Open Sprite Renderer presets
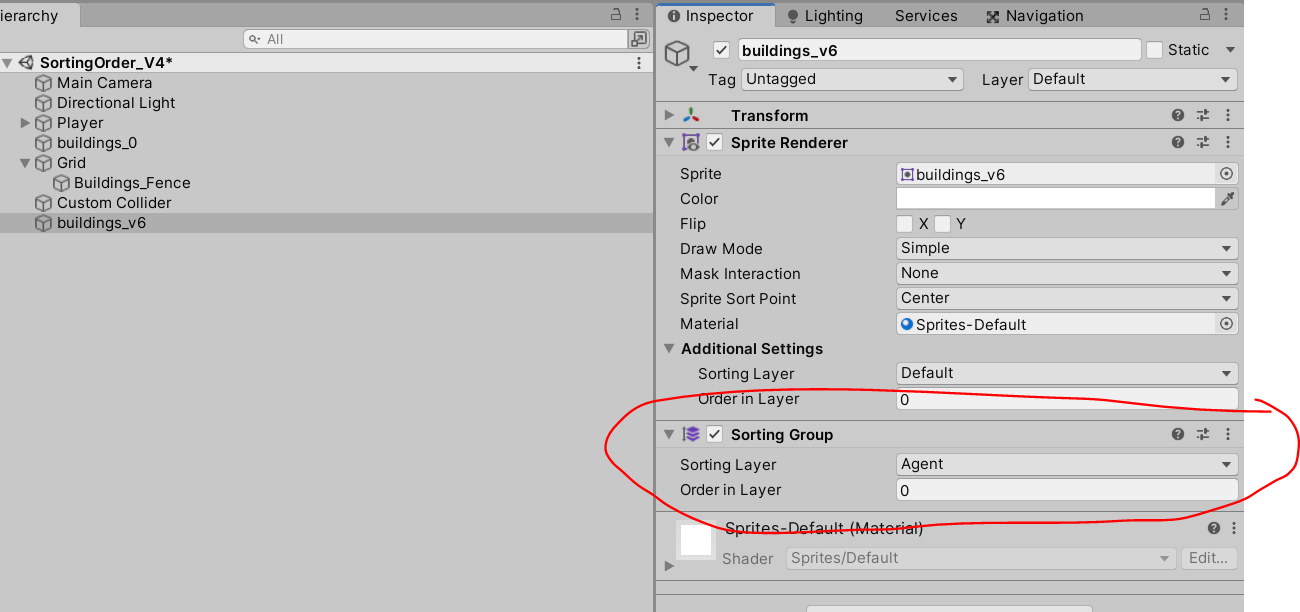Image resolution: width=1300 pixels, height=612 pixels. pyautogui.click(x=1203, y=143)
